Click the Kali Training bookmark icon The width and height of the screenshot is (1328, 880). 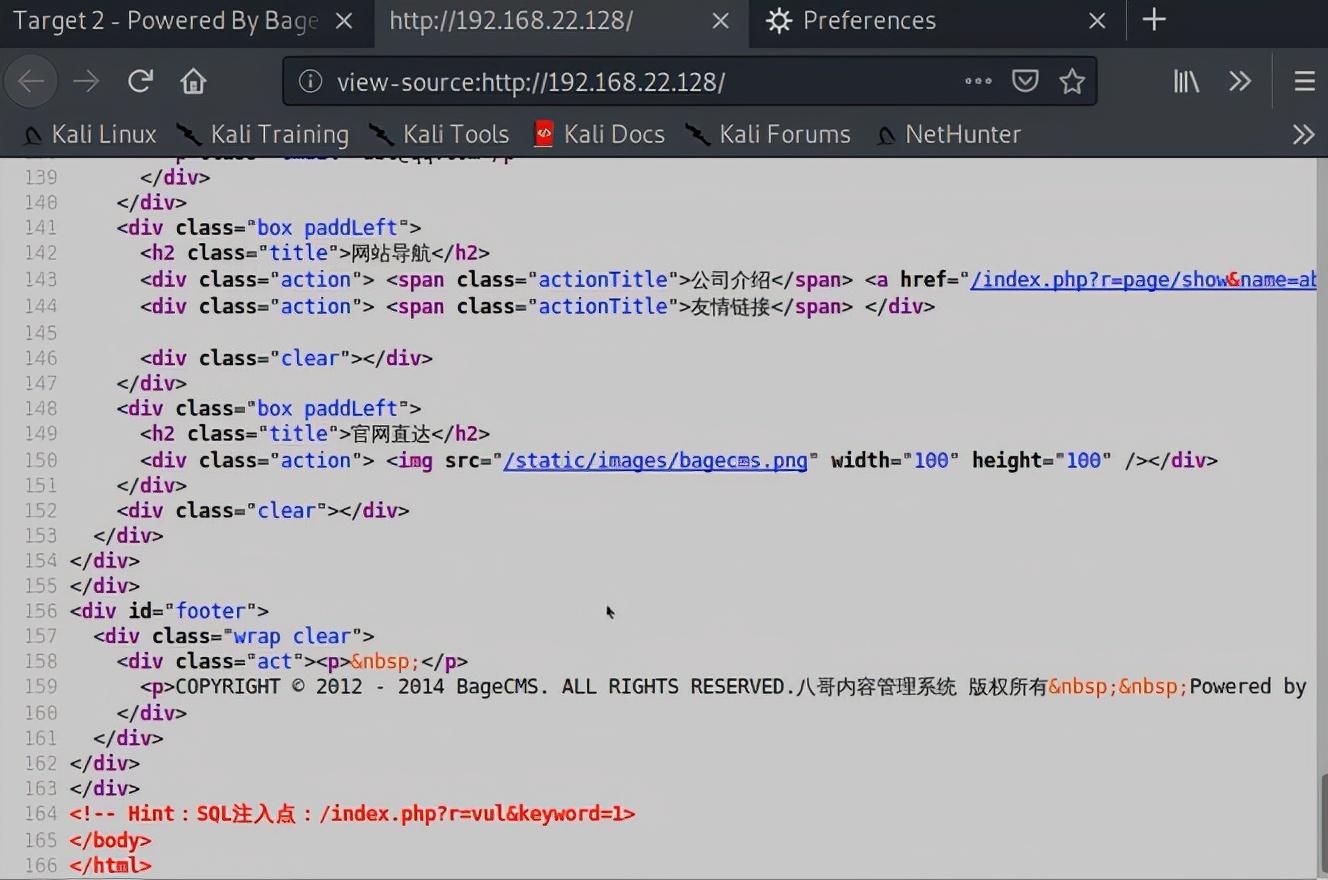click(188, 134)
